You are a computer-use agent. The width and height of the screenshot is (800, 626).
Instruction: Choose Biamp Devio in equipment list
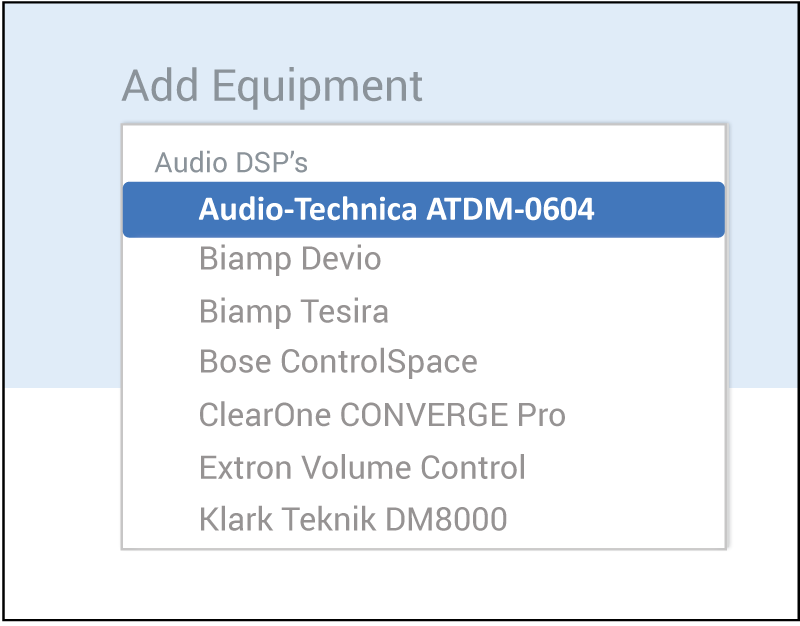coord(290,260)
